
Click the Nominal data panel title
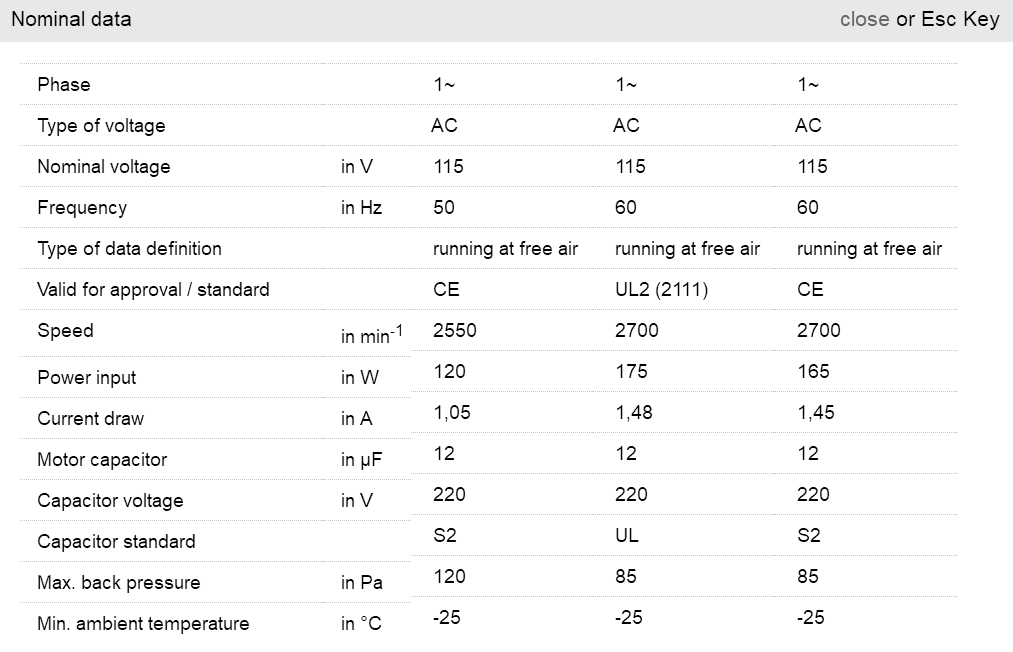tap(71, 19)
